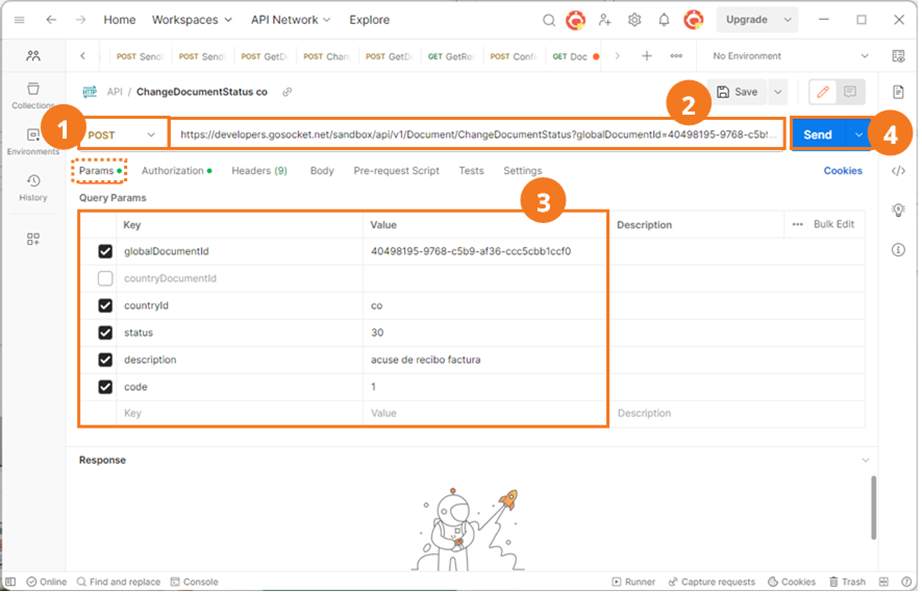Enable the countryDocumentId parameter
The height and width of the screenshot is (592, 922).
coord(105,278)
